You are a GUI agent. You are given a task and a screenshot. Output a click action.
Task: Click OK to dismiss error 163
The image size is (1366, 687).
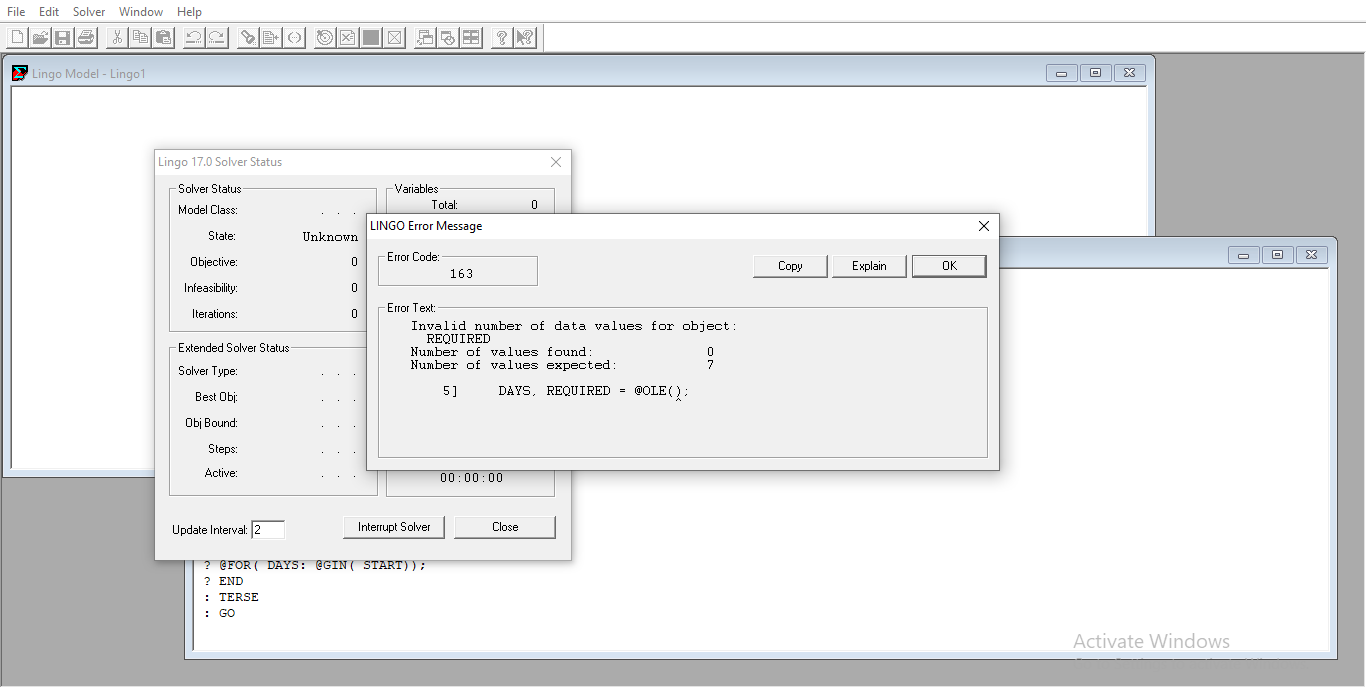tap(948, 266)
